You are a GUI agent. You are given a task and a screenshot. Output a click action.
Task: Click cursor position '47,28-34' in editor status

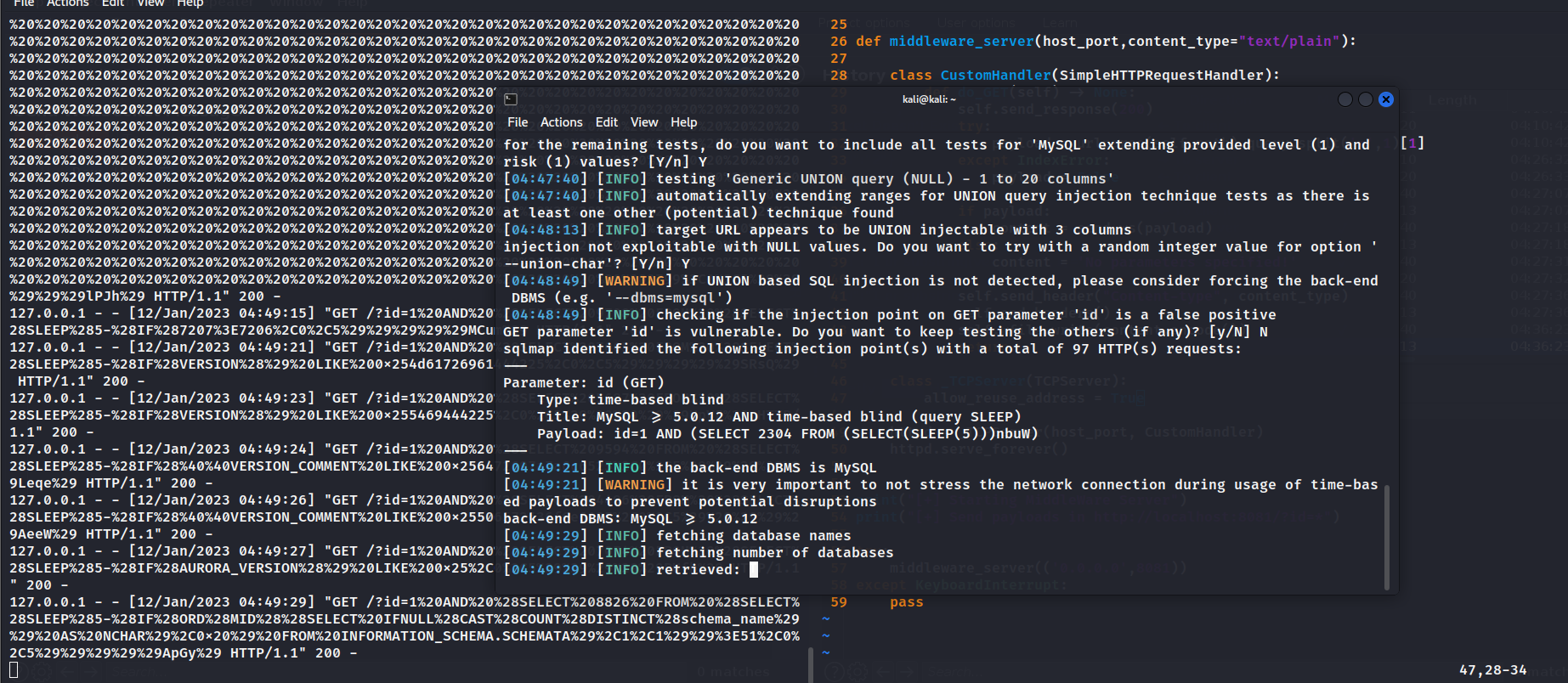(x=1492, y=669)
